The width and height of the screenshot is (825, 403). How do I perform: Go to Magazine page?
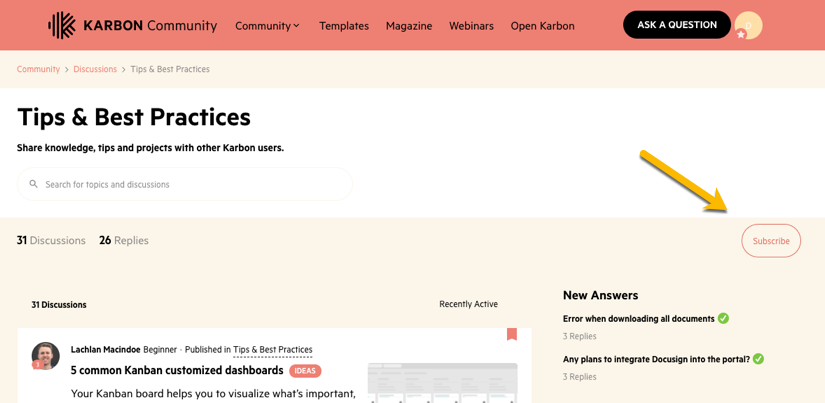coord(409,26)
